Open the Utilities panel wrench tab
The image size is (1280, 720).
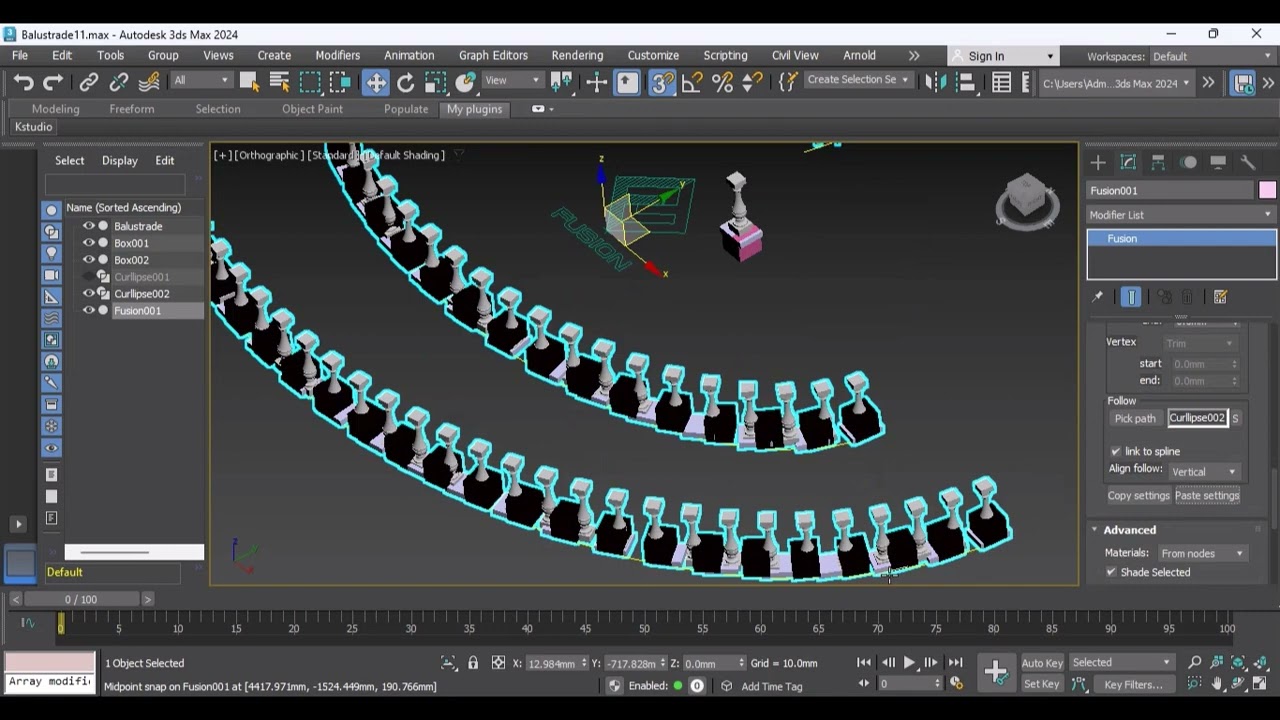[1248, 162]
